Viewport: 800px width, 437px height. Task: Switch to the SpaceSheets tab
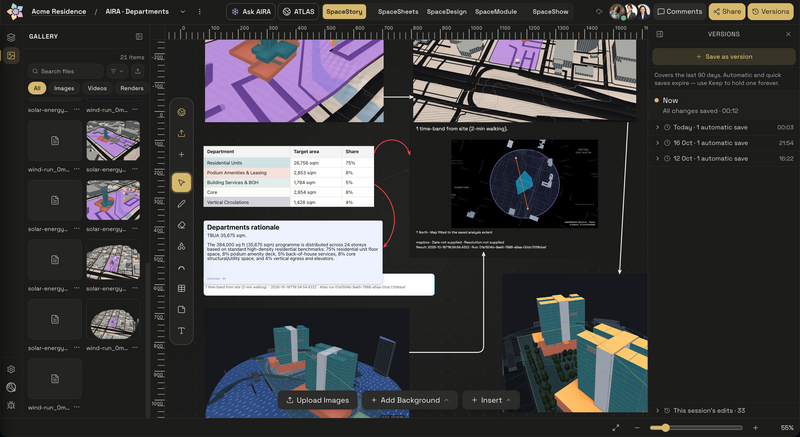coord(398,11)
